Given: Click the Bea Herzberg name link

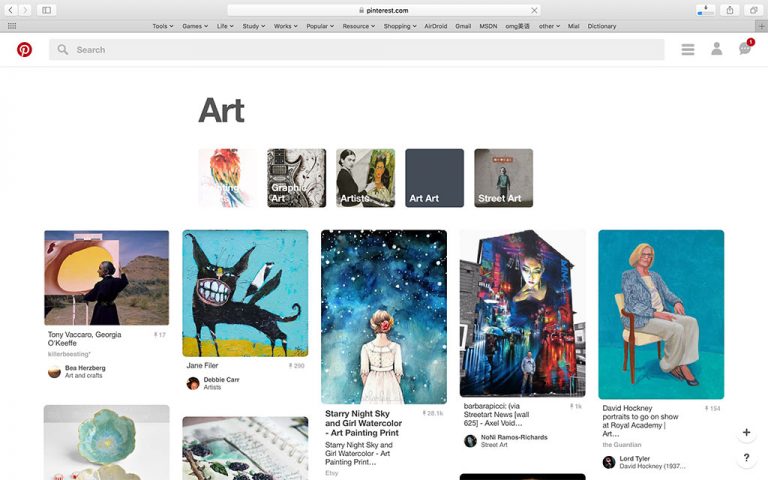Looking at the screenshot, I should [85, 368].
